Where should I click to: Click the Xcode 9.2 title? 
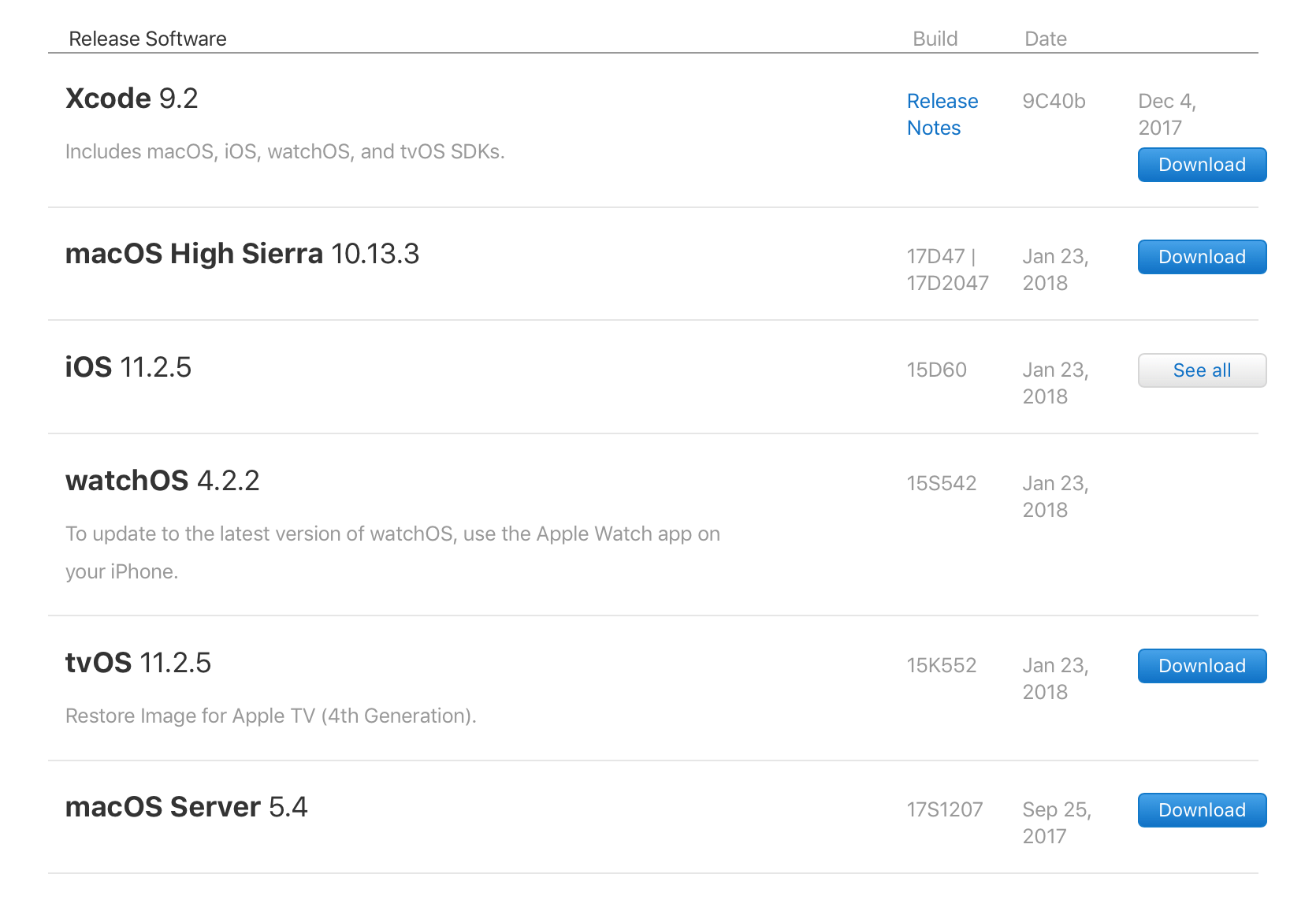[132, 99]
